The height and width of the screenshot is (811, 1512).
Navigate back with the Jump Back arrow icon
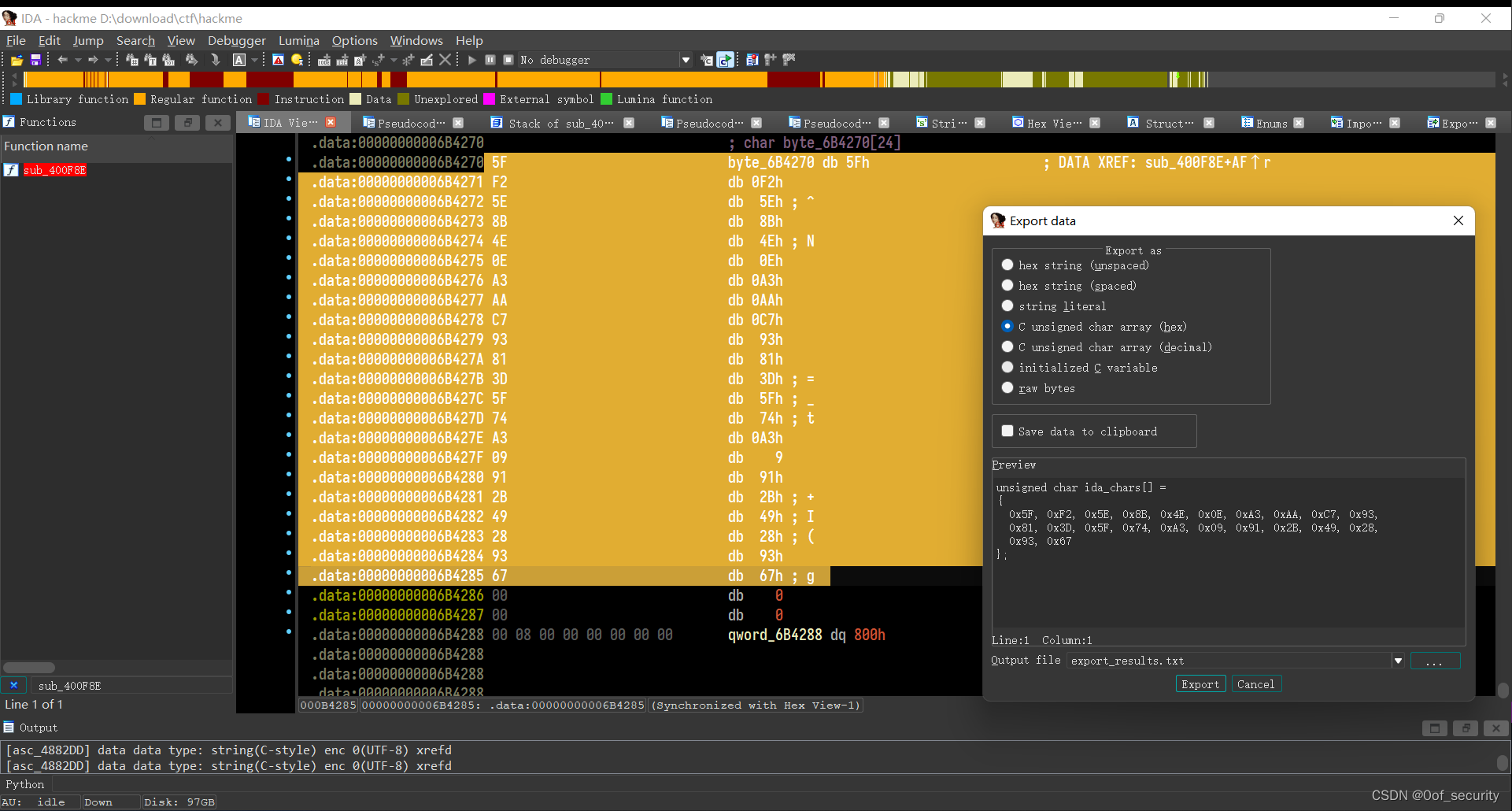63,60
